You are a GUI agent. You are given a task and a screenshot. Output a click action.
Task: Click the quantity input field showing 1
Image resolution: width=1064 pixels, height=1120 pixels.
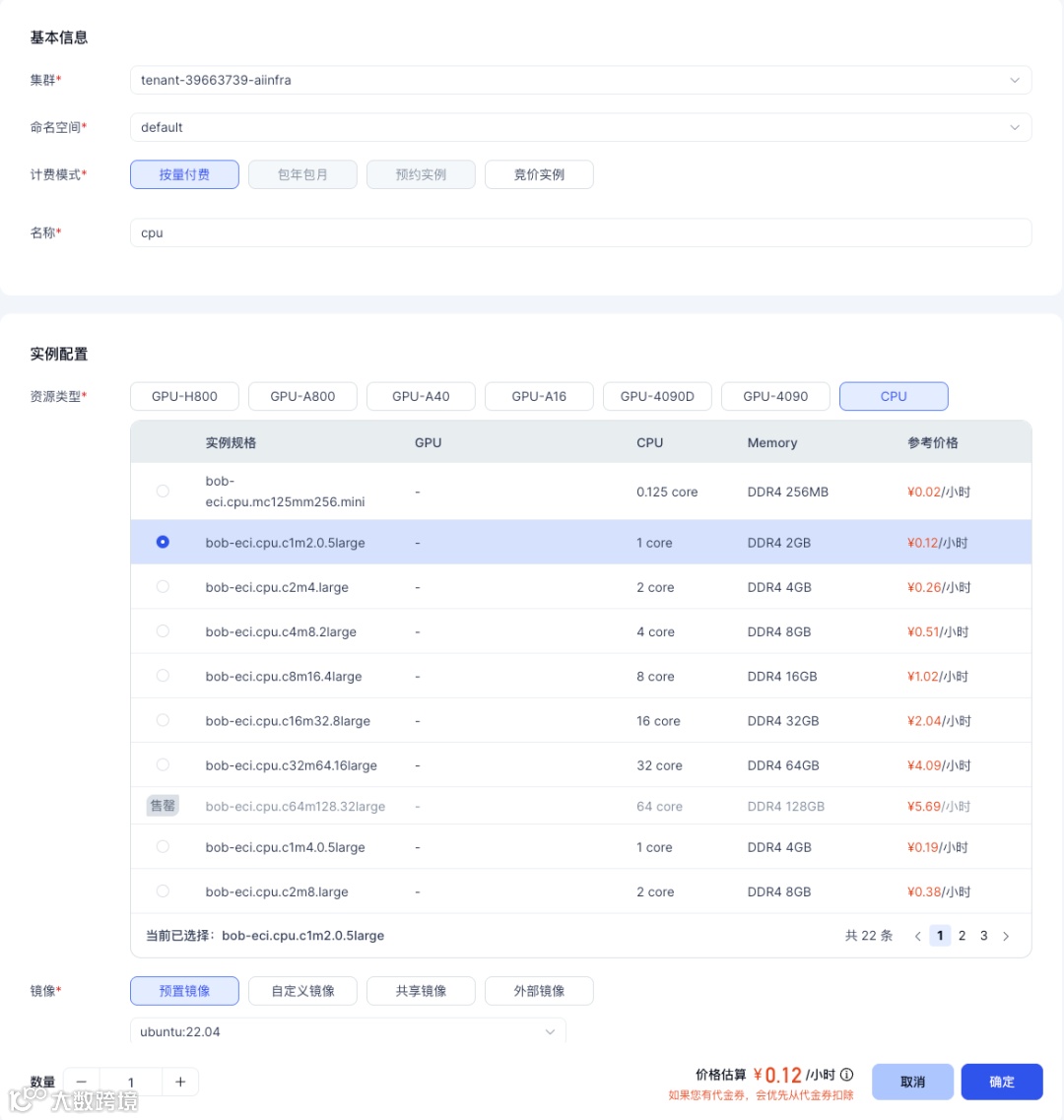coord(131,1083)
